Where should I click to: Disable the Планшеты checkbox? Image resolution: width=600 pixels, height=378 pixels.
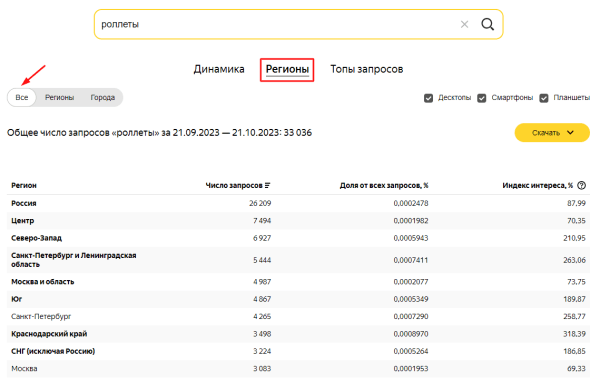[543, 98]
